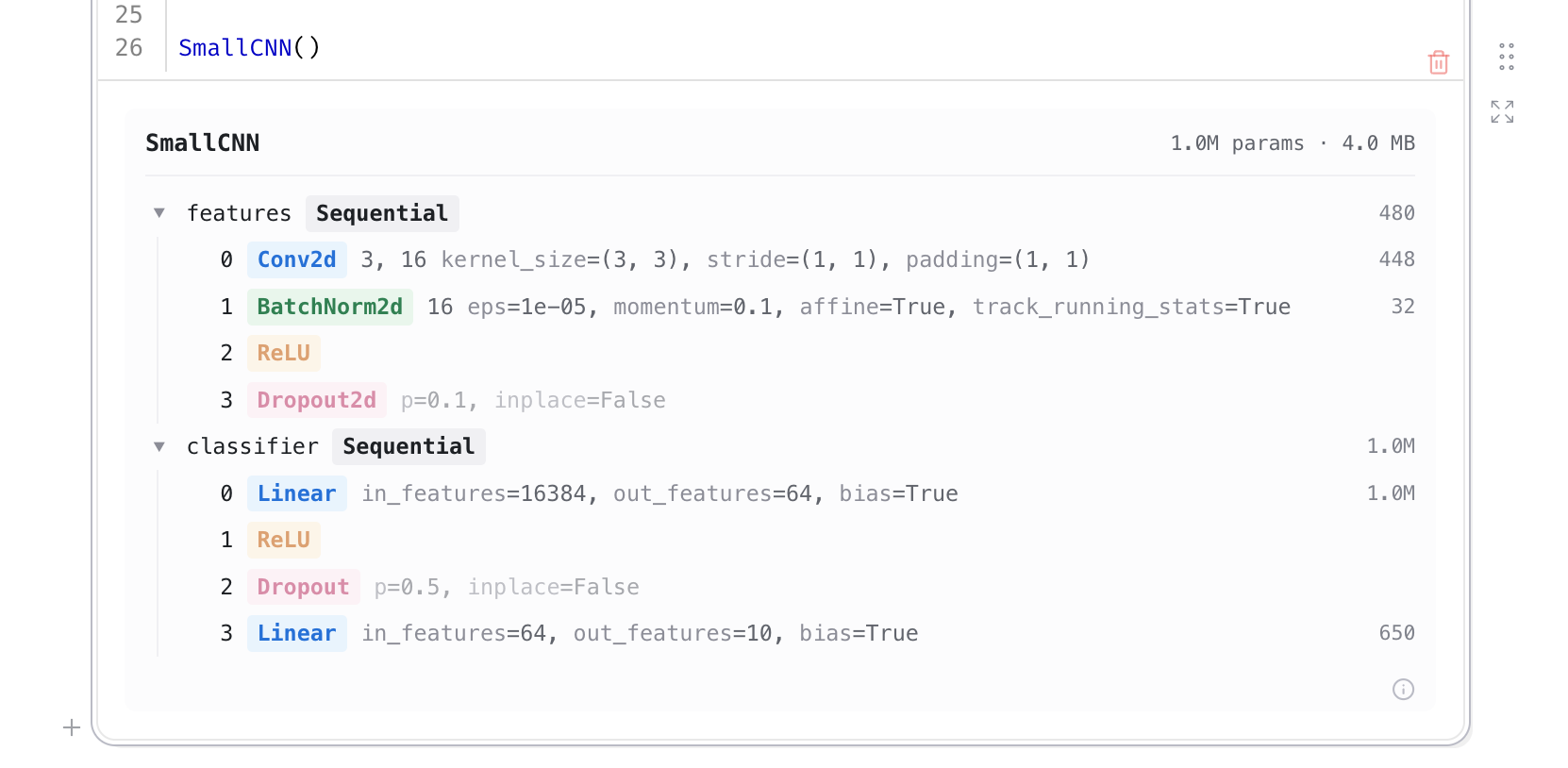Click the first Linear layer badge
The image size is (1568, 768).
coord(296,493)
